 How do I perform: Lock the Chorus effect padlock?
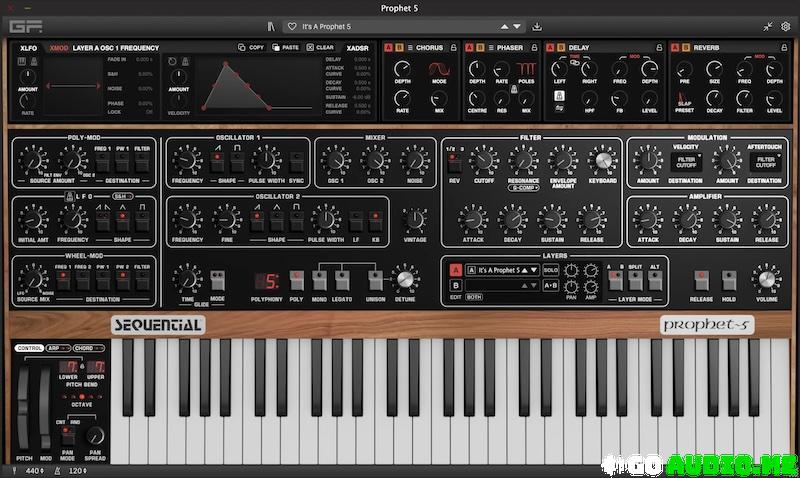click(x=453, y=47)
